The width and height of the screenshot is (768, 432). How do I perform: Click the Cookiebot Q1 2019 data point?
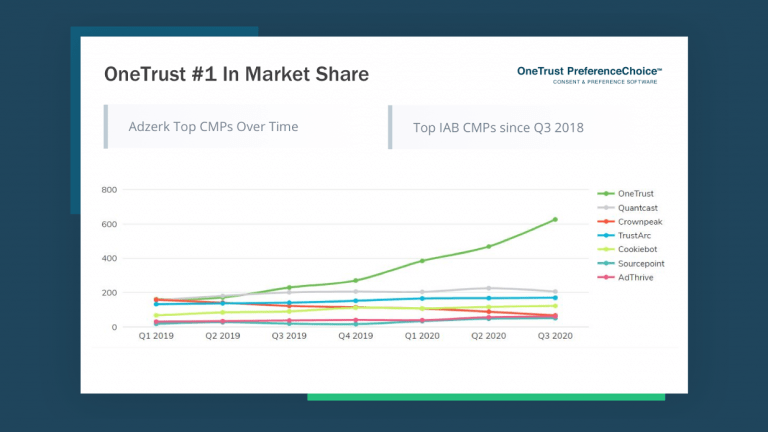156,315
